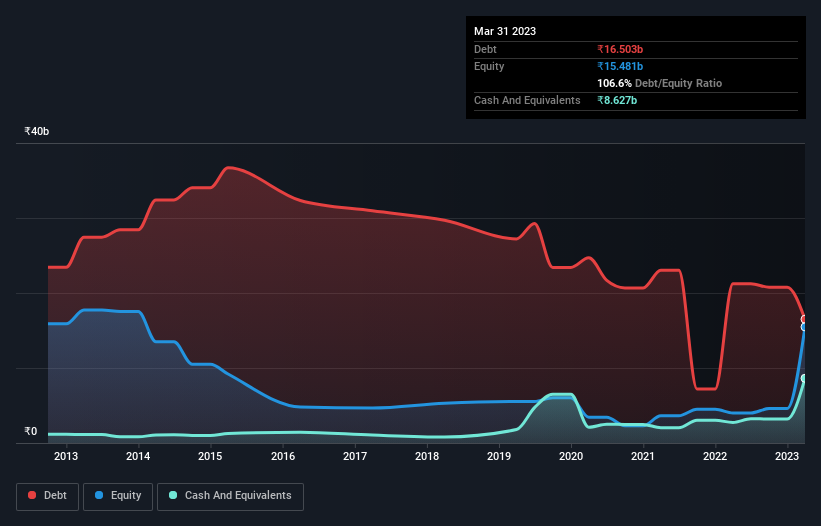The height and width of the screenshot is (526, 821).
Task: Click the ₹8.627b cash value
Action: pos(617,100)
